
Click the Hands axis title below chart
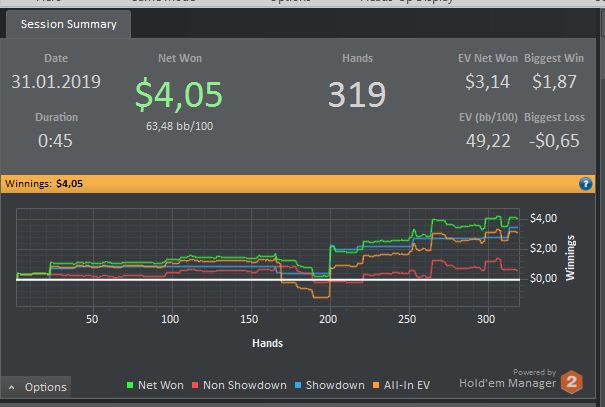pos(267,343)
